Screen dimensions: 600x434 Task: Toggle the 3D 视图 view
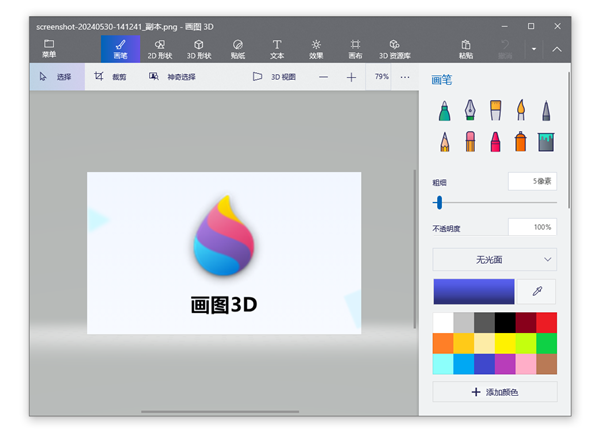(x=274, y=77)
